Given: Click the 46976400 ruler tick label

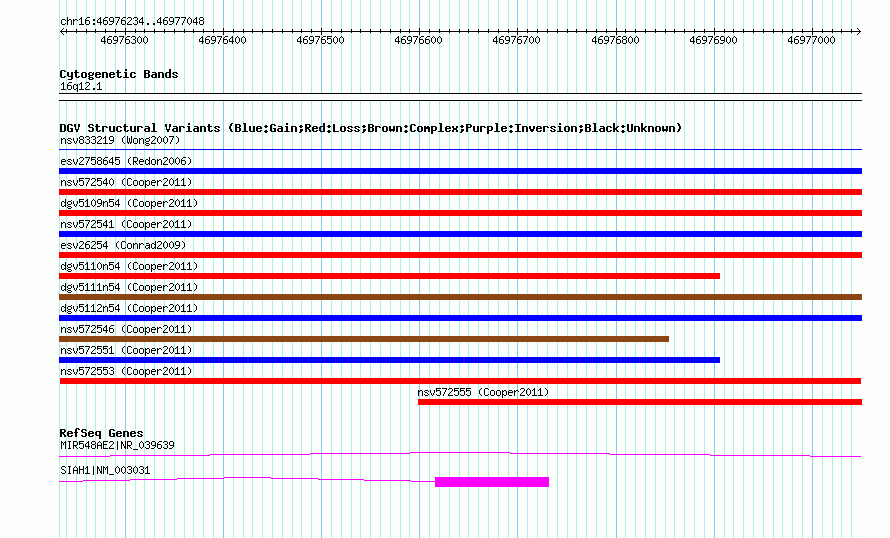Looking at the screenshot, I should coord(222,40).
